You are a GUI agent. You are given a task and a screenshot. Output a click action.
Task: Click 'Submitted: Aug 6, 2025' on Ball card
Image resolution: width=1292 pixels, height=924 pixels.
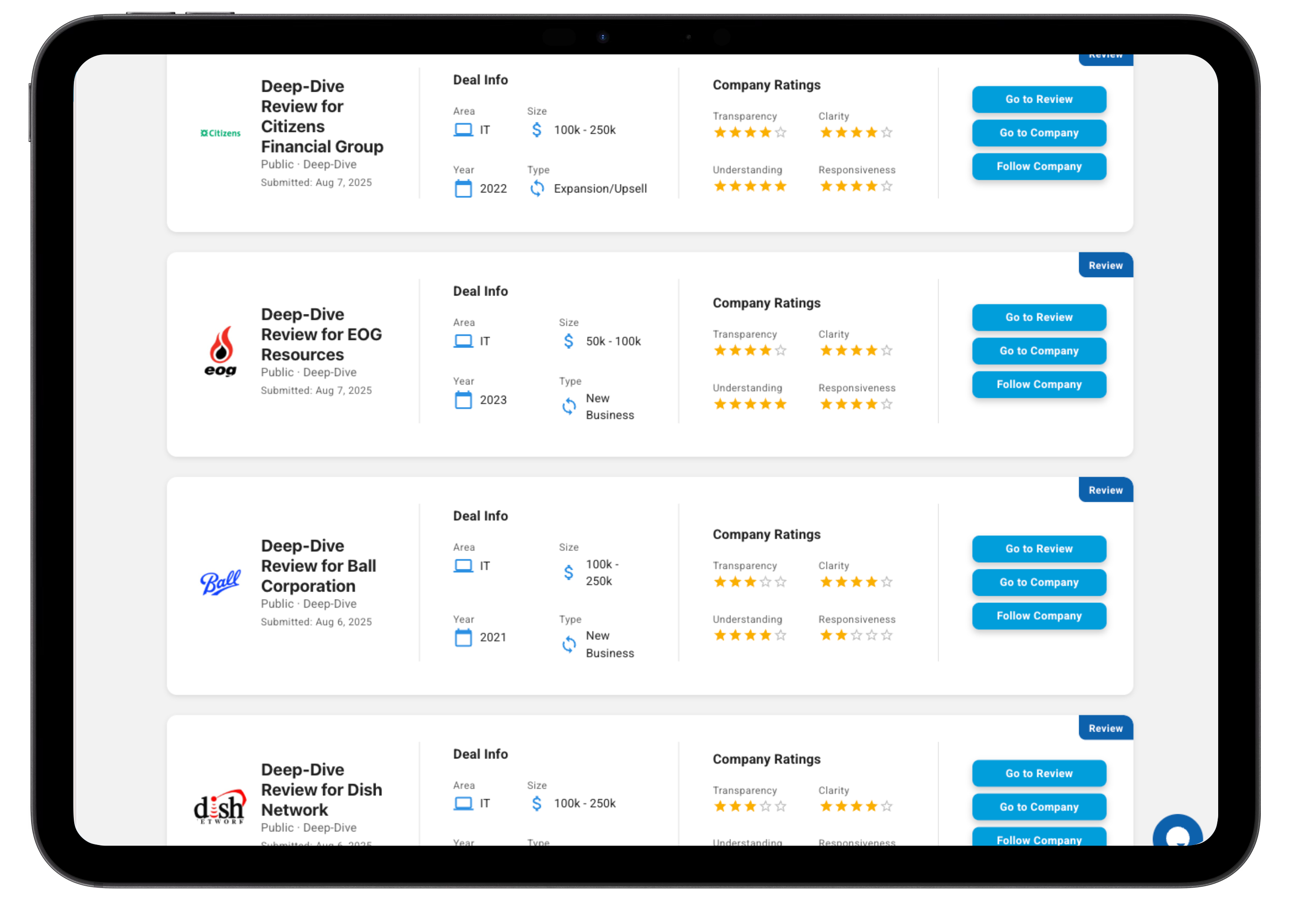pyautogui.click(x=316, y=622)
